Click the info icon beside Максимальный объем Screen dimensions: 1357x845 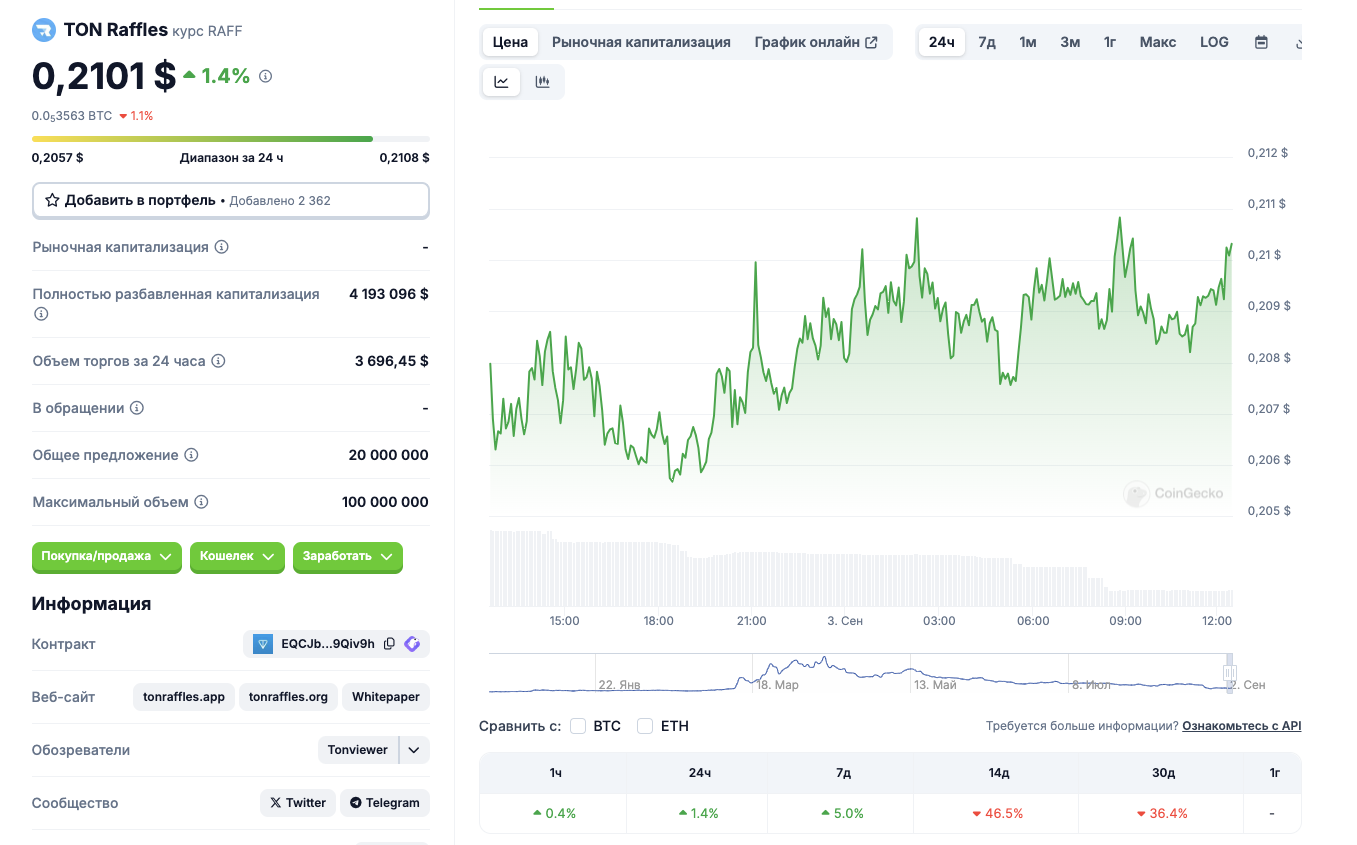click(x=201, y=502)
